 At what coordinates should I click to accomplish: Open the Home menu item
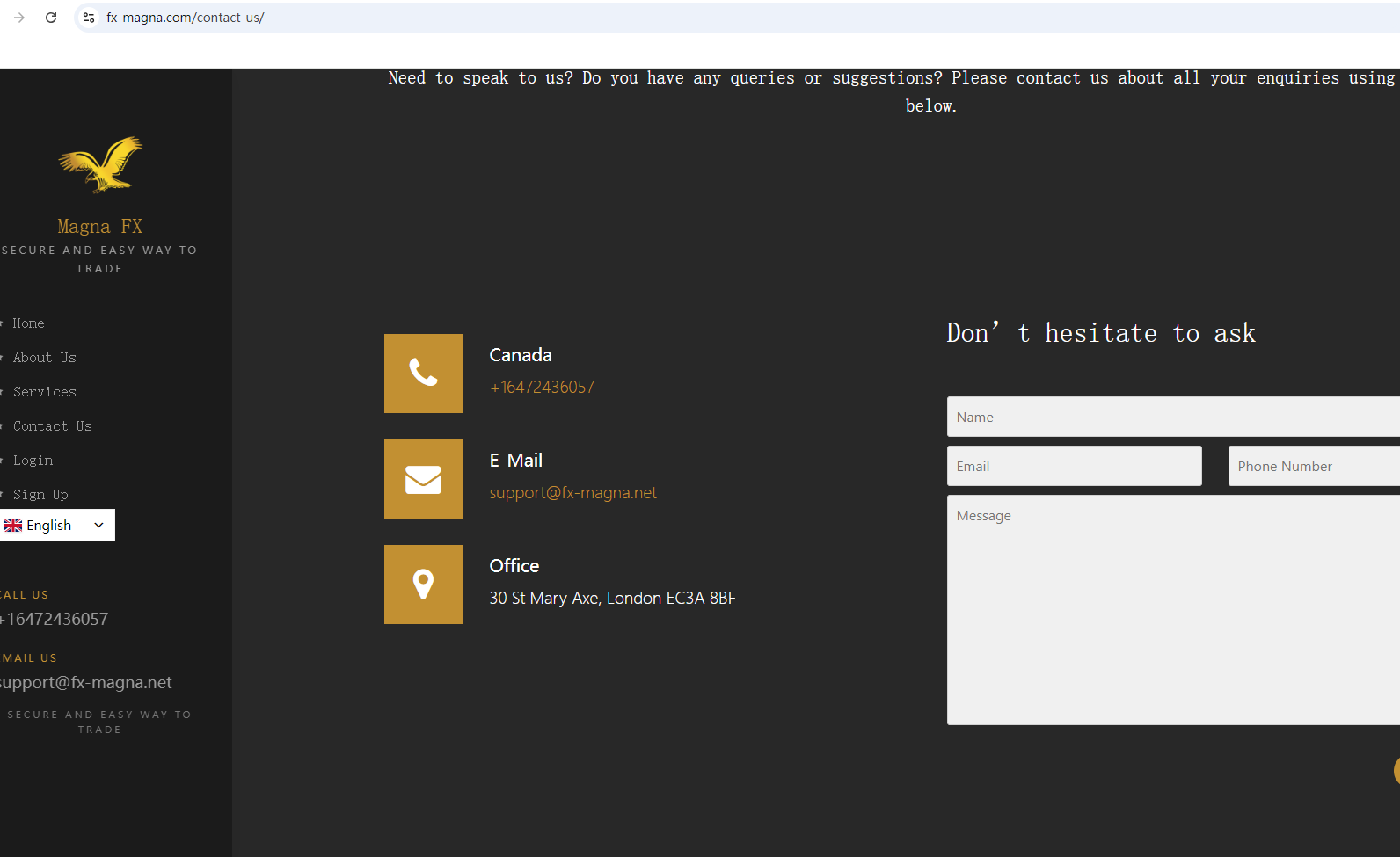(x=28, y=323)
